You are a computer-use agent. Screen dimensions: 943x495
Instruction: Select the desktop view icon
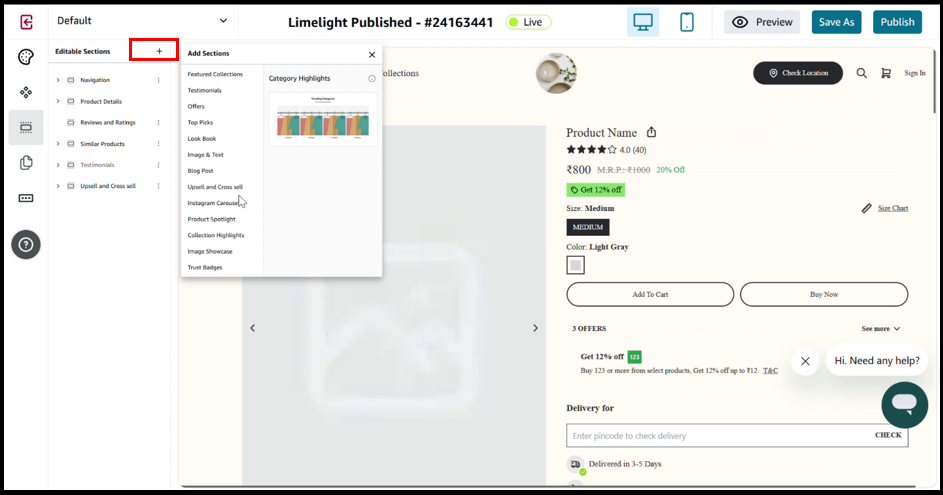643,22
